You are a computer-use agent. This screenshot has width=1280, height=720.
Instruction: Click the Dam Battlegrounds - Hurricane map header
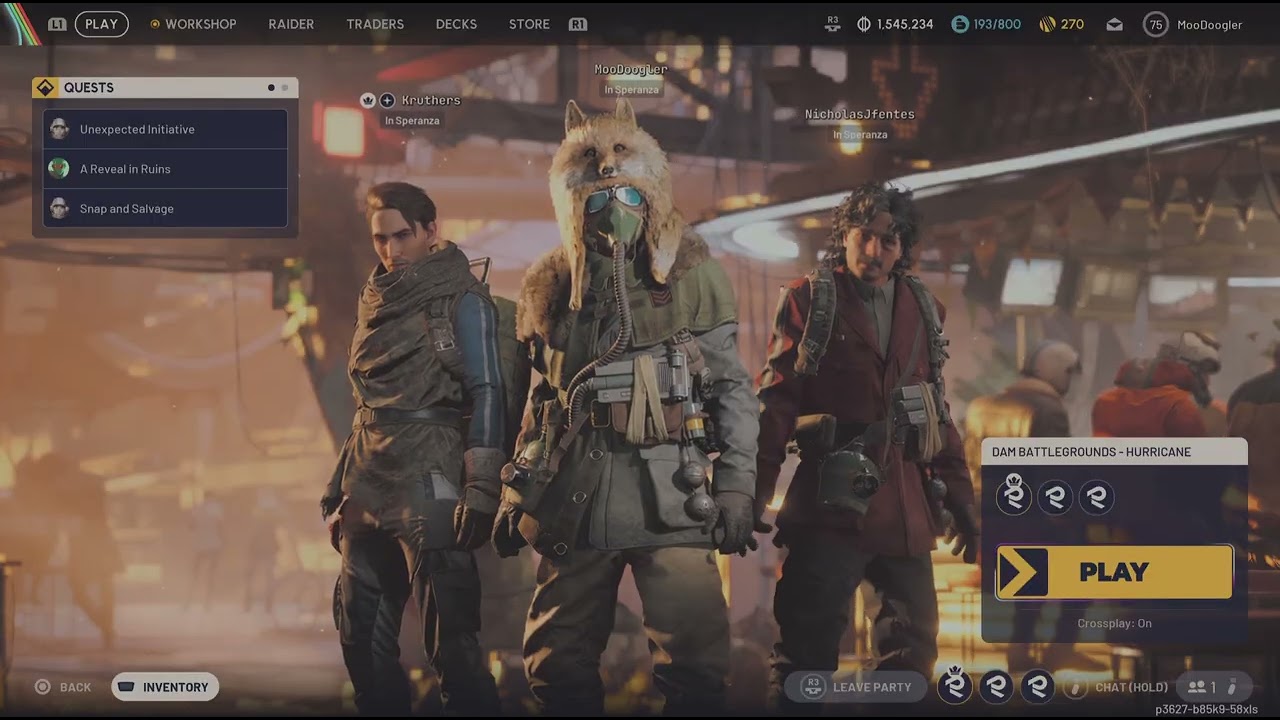[x=1114, y=452]
